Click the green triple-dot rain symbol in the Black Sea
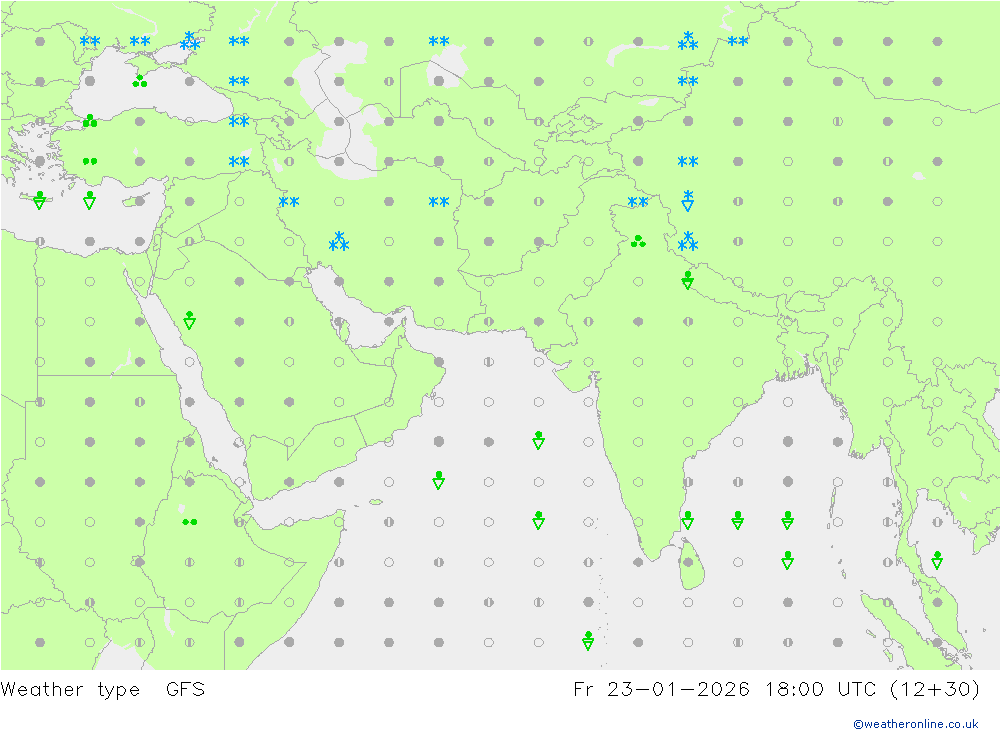The height and width of the screenshot is (733, 1000). (140, 81)
